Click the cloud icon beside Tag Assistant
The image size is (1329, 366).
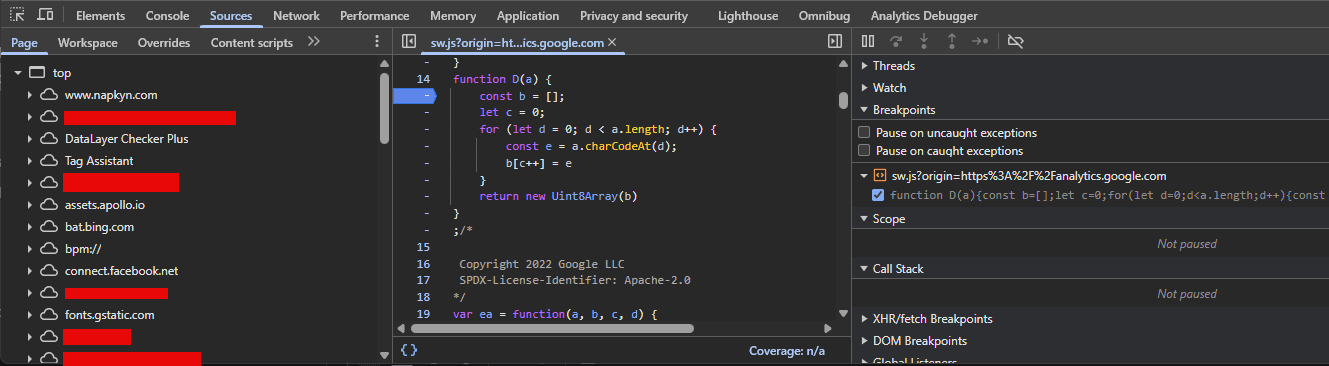[x=49, y=161]
